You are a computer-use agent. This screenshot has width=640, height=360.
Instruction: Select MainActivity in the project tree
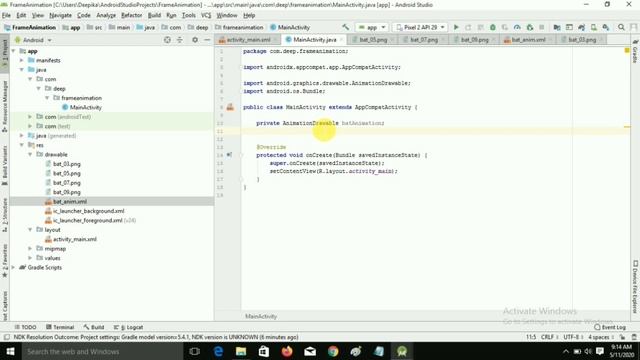85,107
